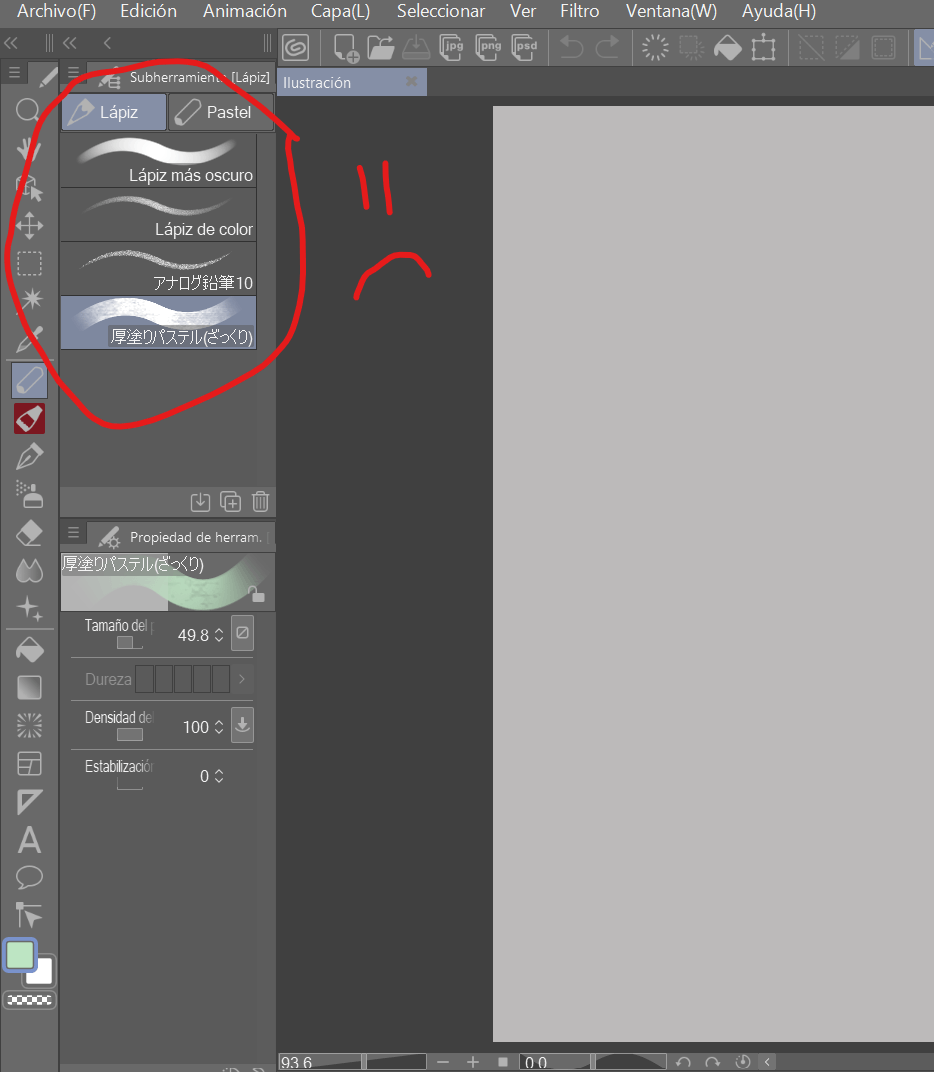
Task: Select the Hand move-view tool
Action: click(28, 148)
